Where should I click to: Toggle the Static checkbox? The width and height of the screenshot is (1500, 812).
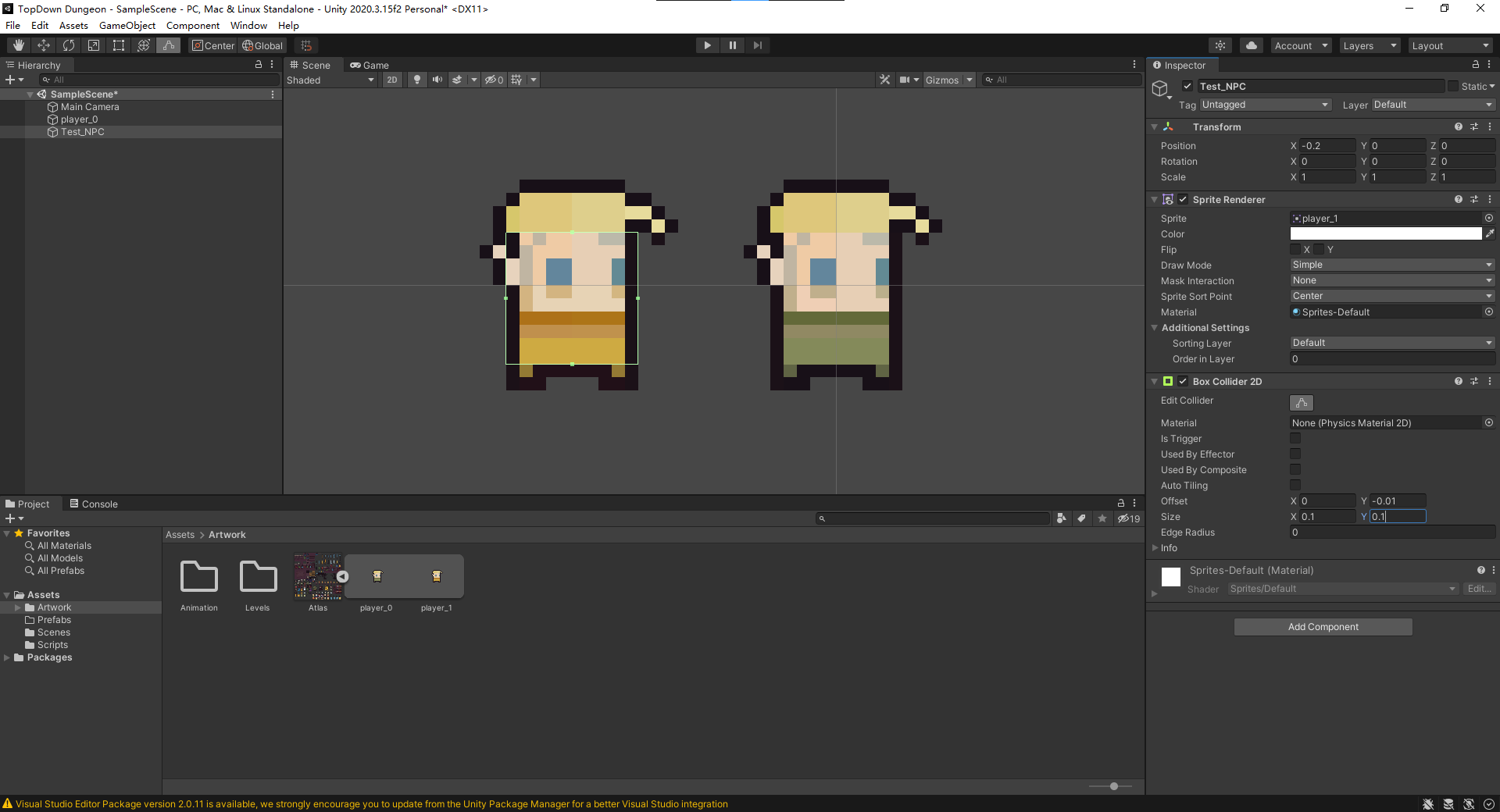click(x=1453, y=87)
